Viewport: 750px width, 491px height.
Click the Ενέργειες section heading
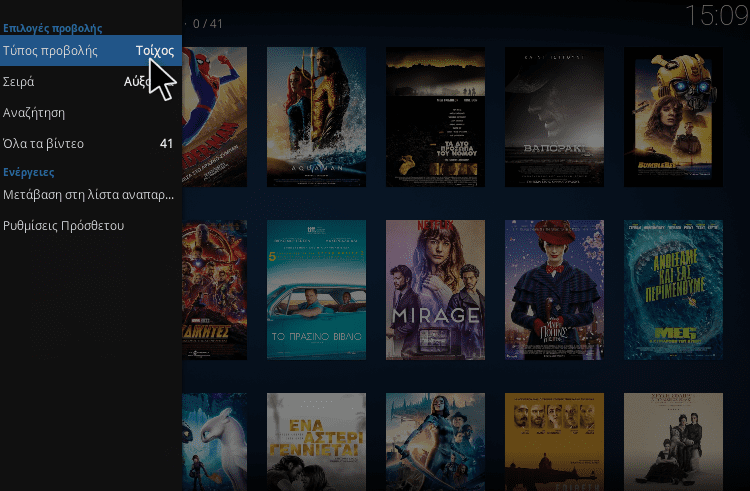click(x=29, y=172)
